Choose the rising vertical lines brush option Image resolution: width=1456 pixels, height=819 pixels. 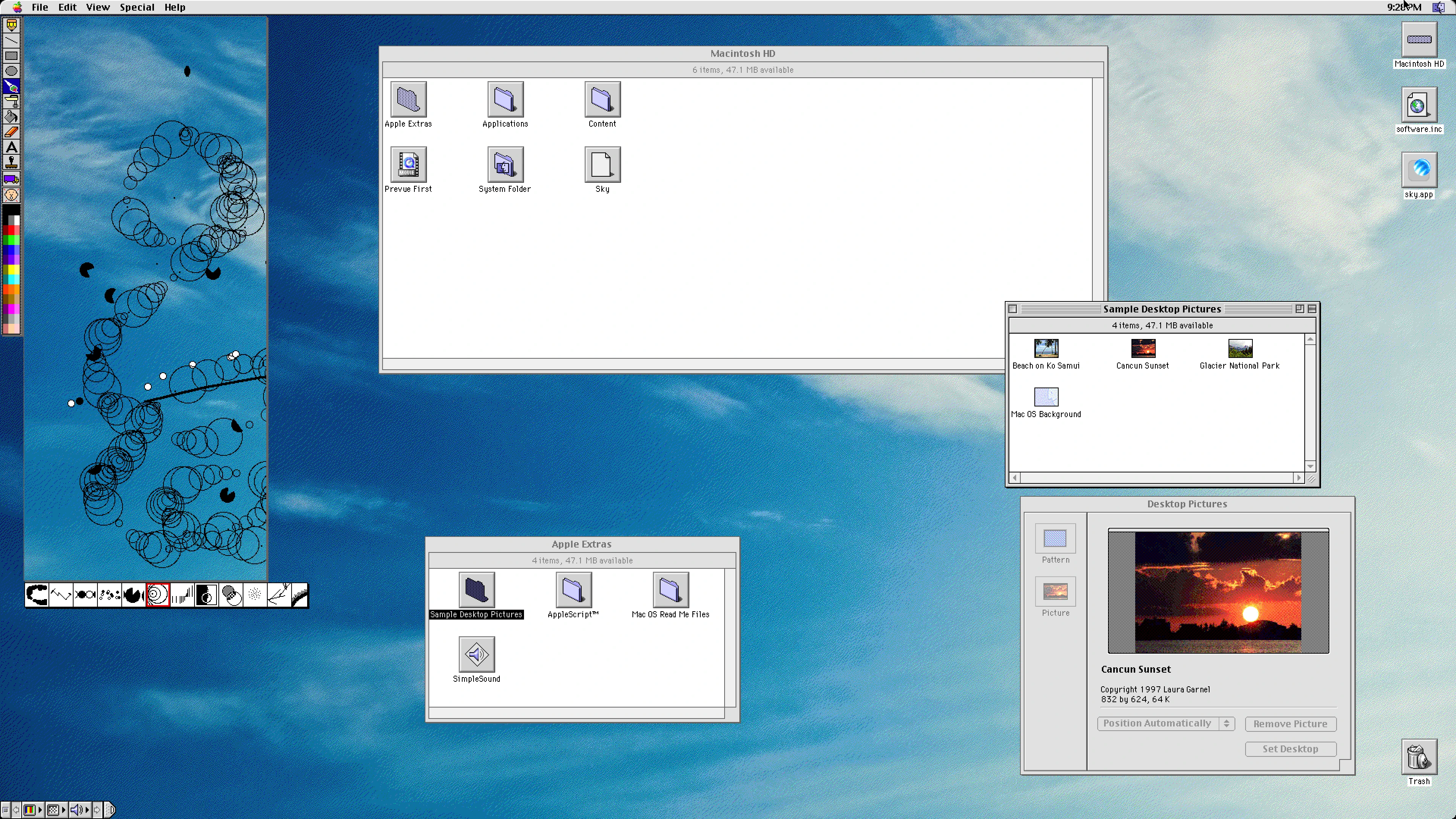click(x=182, y=595)
